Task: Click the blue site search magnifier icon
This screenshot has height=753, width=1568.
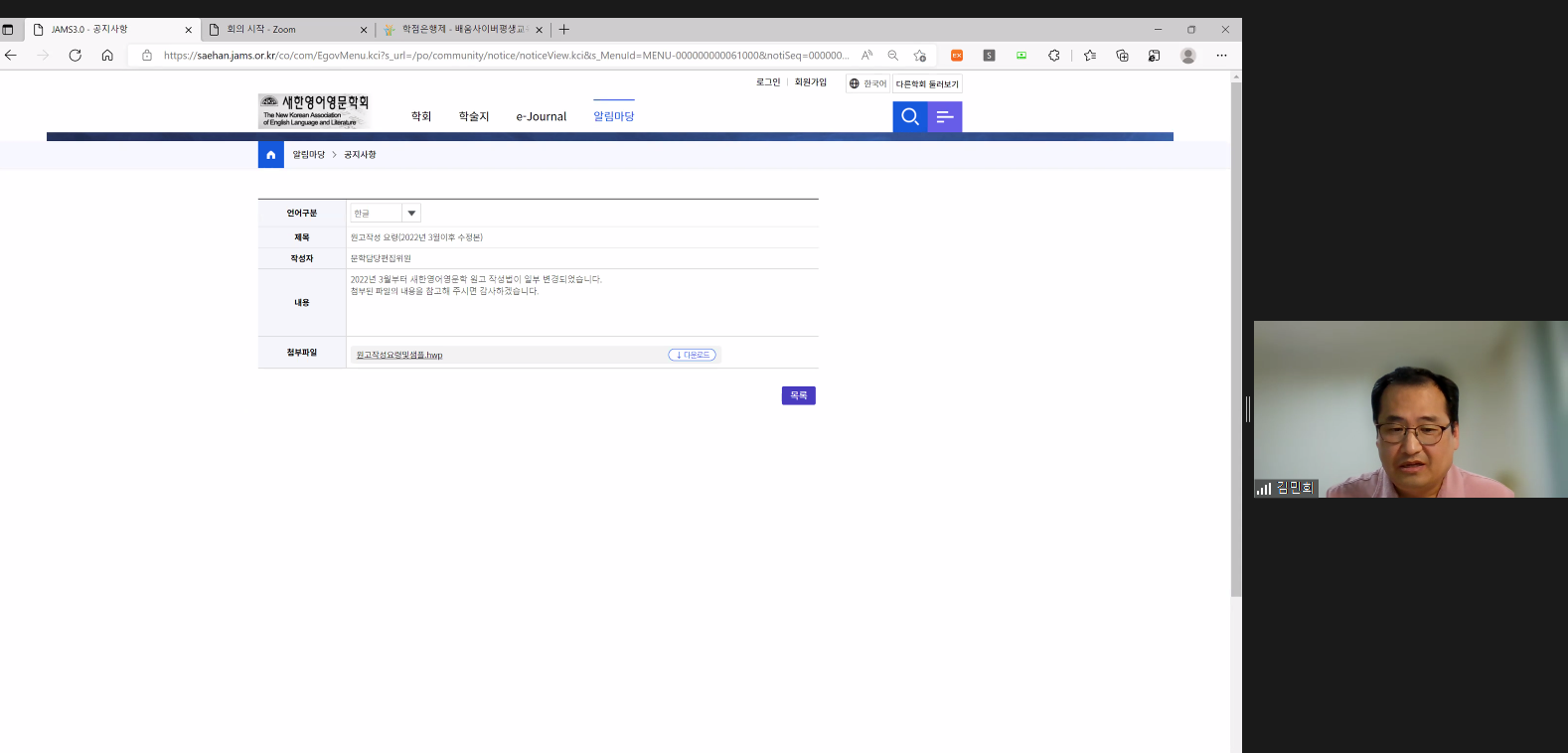Action: [909, 117]
